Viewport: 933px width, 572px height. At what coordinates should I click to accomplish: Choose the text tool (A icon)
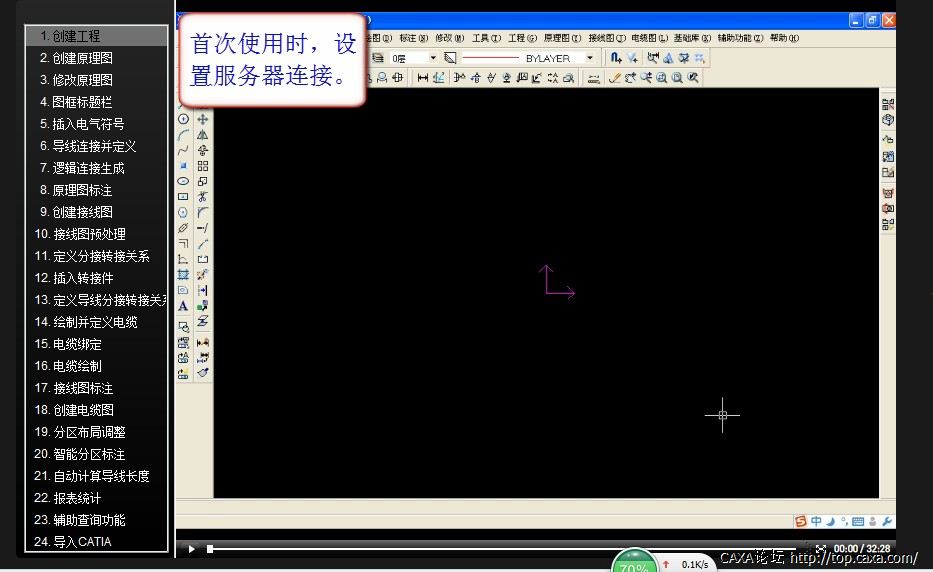tap(183, 306)
